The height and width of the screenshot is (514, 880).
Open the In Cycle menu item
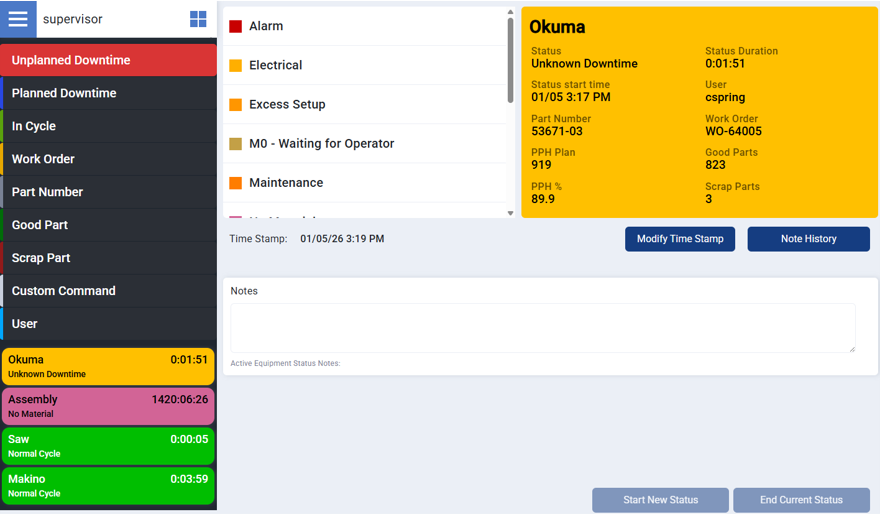(108, 126)
